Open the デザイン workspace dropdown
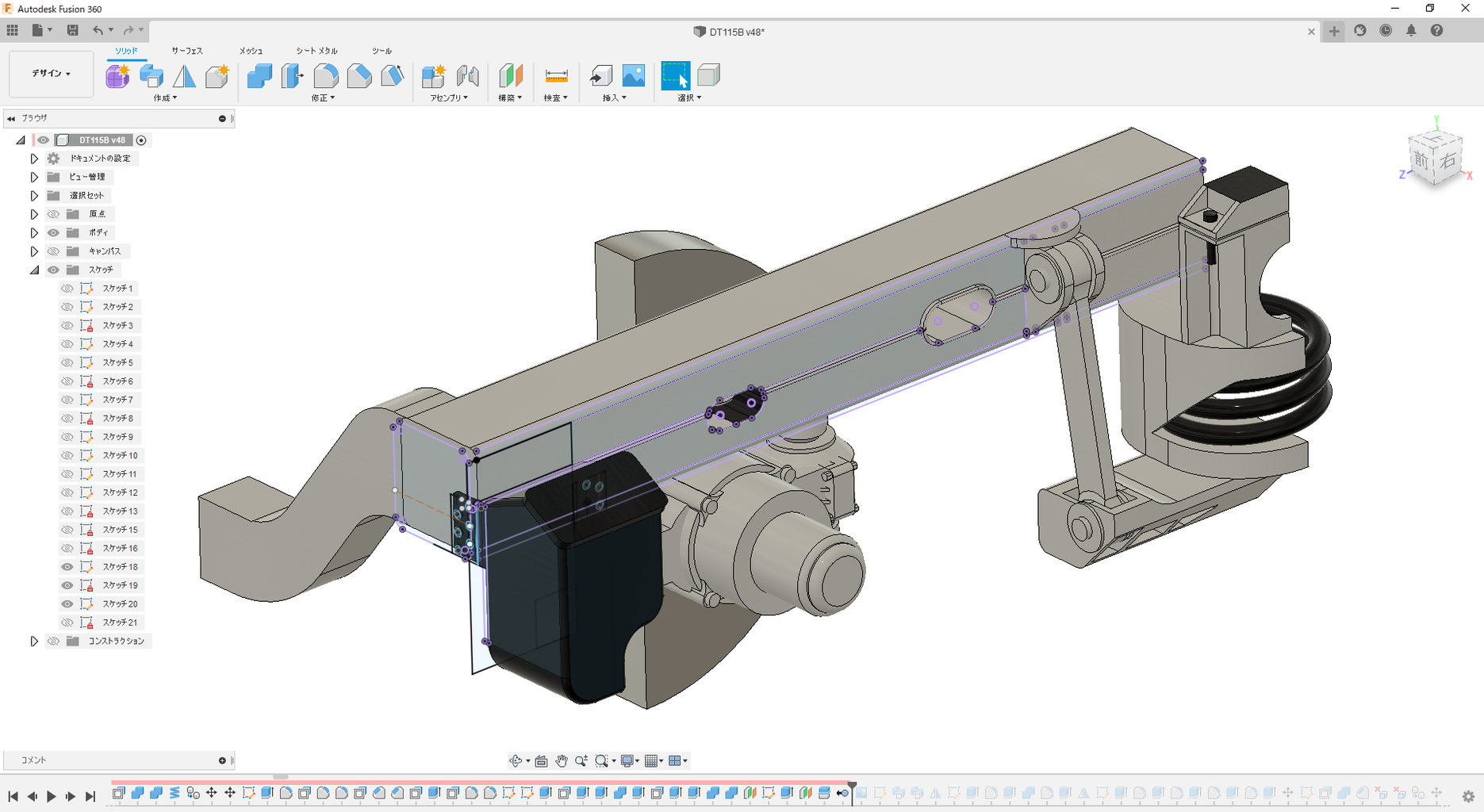Viewport: 1484px width, 812px height. (x=52, y=74)
